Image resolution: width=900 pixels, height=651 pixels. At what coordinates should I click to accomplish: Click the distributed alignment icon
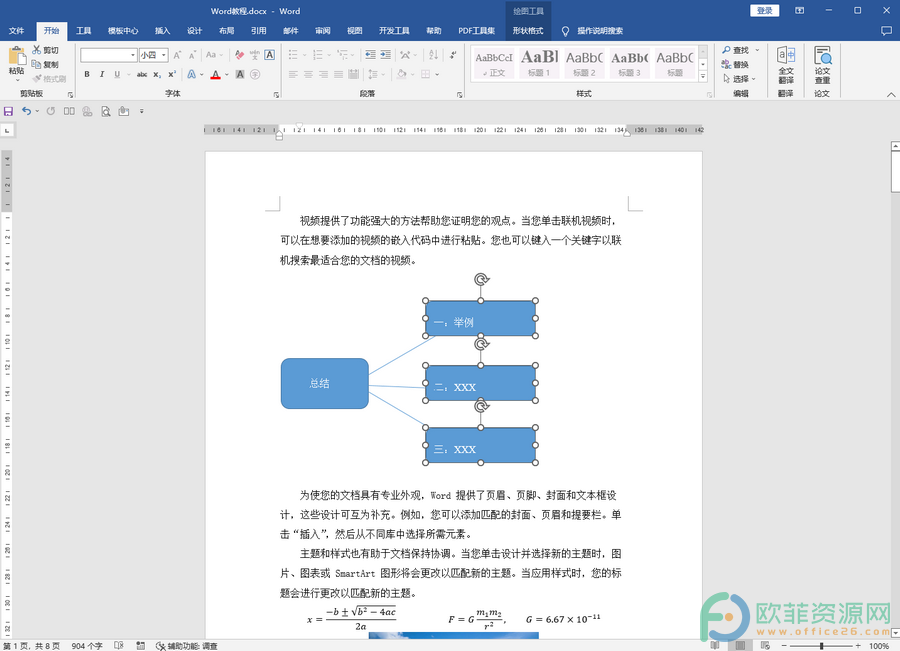(x=354, y=74)
